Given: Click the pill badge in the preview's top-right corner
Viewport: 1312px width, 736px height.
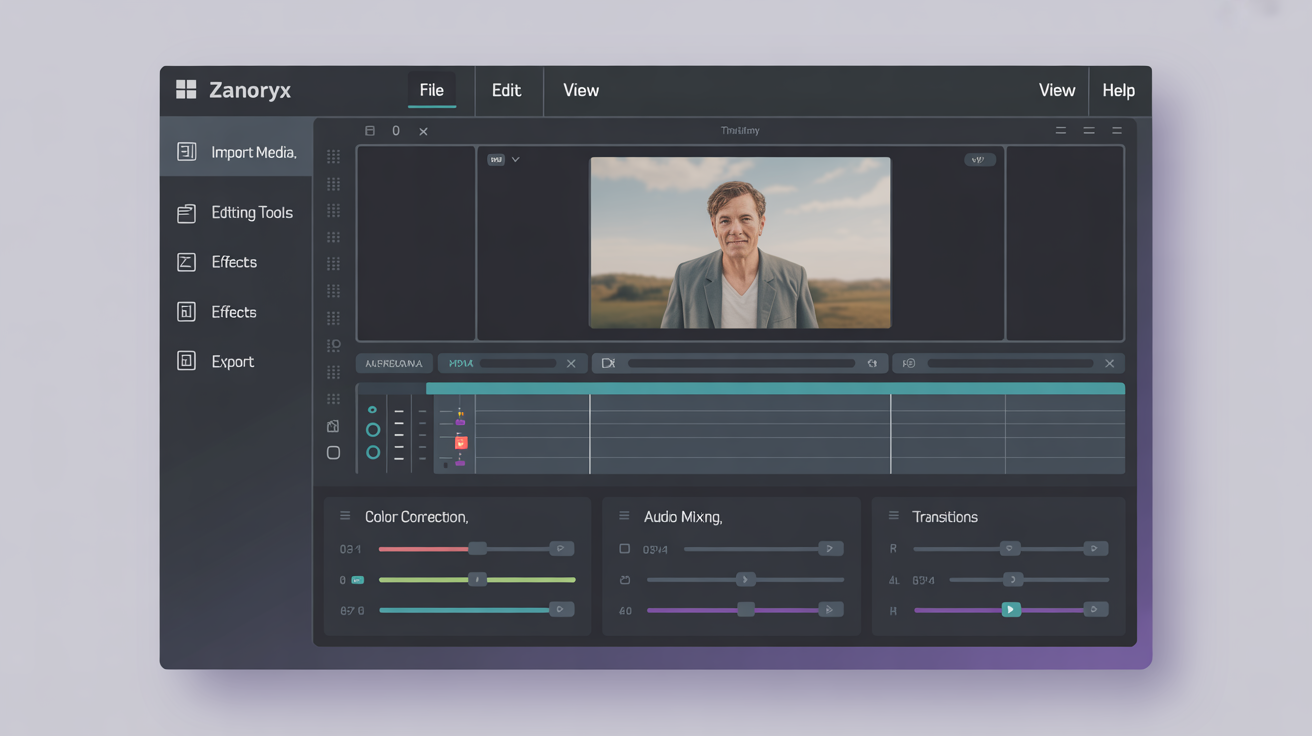Looking at the screenshot, I should click(979, 160).
